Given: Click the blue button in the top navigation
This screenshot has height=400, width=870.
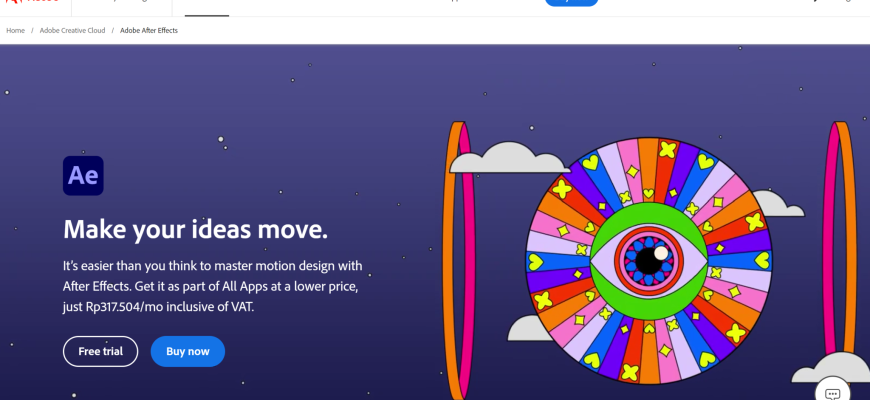Looking at the screenshot, I should pos(571,2).
